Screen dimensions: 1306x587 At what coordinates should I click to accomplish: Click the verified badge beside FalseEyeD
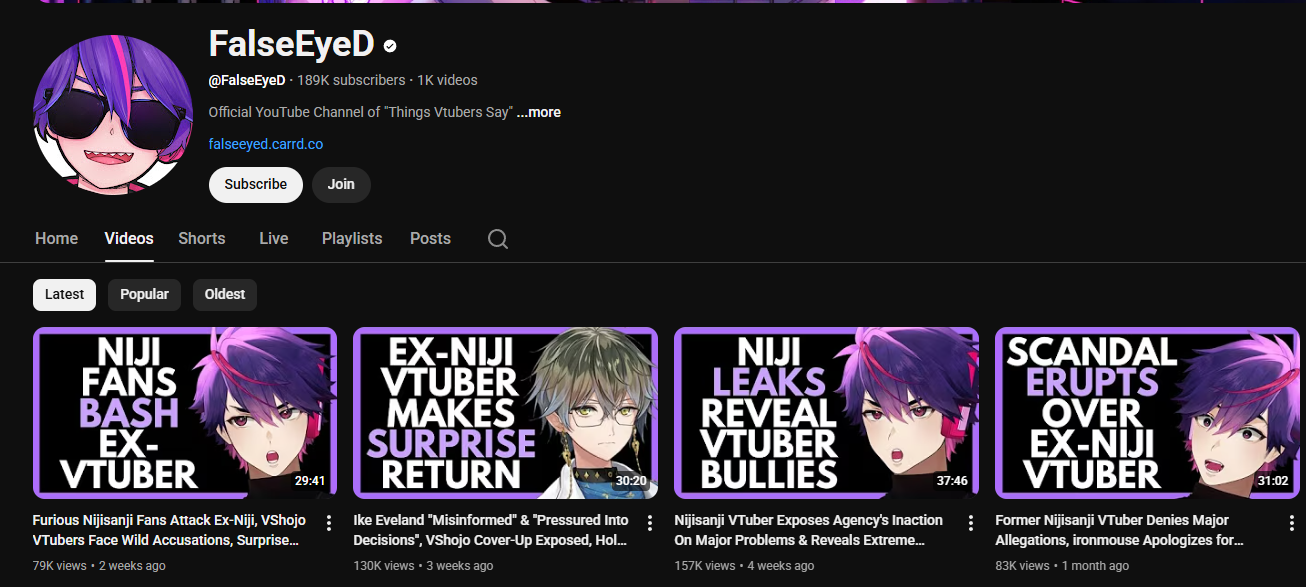pyautogui.click(x=391, y=46)
